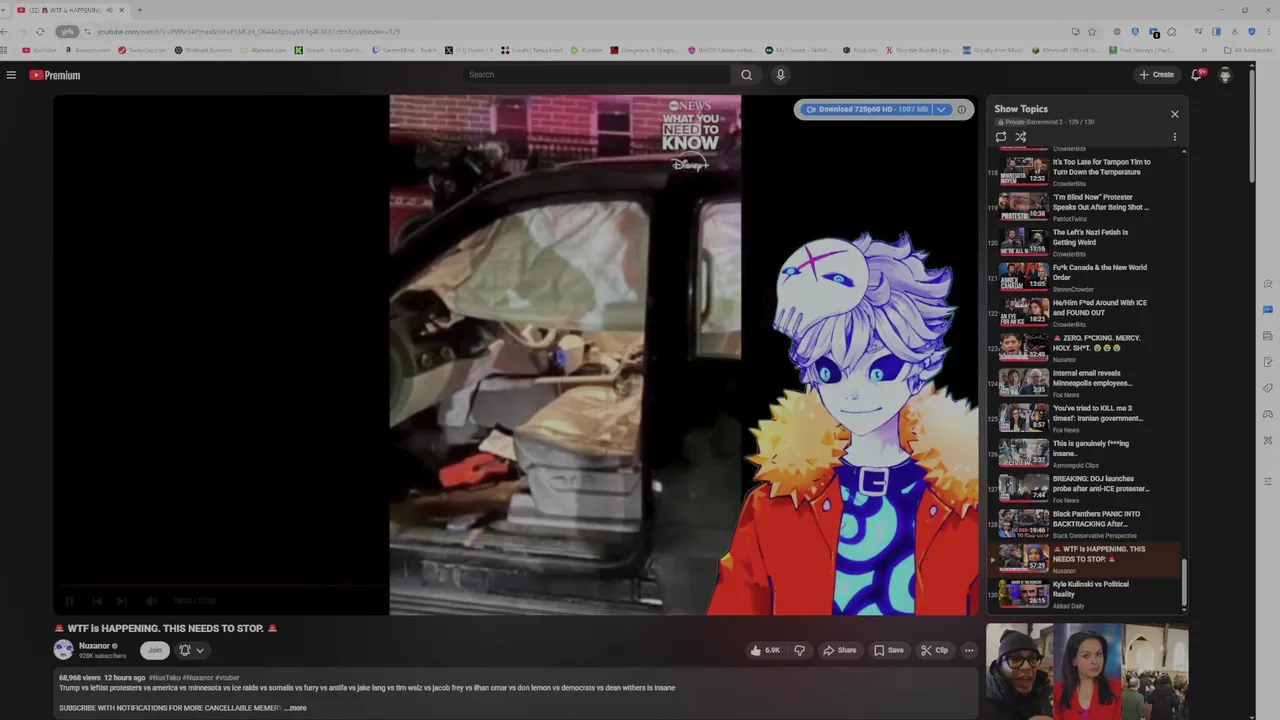Screen dimensions: 1280x720
Task: Open "The Left's Nazi Fetish Is Getting Weird"
Action: [x=1085, y=241]
